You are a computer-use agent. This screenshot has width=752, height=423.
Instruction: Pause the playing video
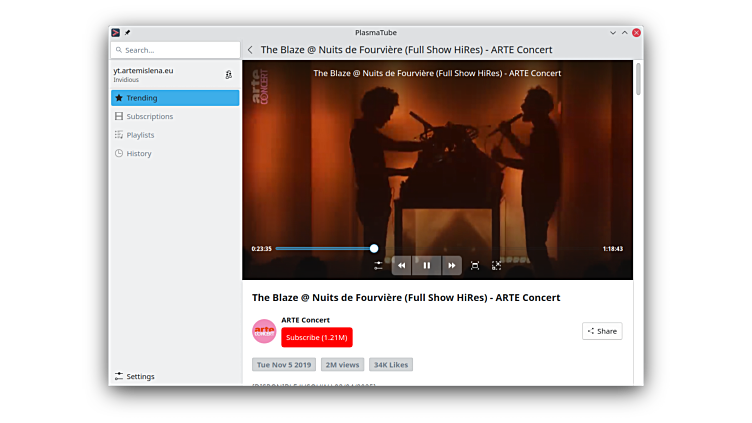click(x=426, y=265)
